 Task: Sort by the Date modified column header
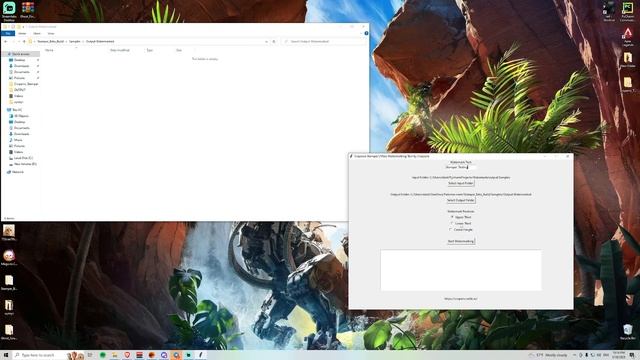tap(120, 50)
